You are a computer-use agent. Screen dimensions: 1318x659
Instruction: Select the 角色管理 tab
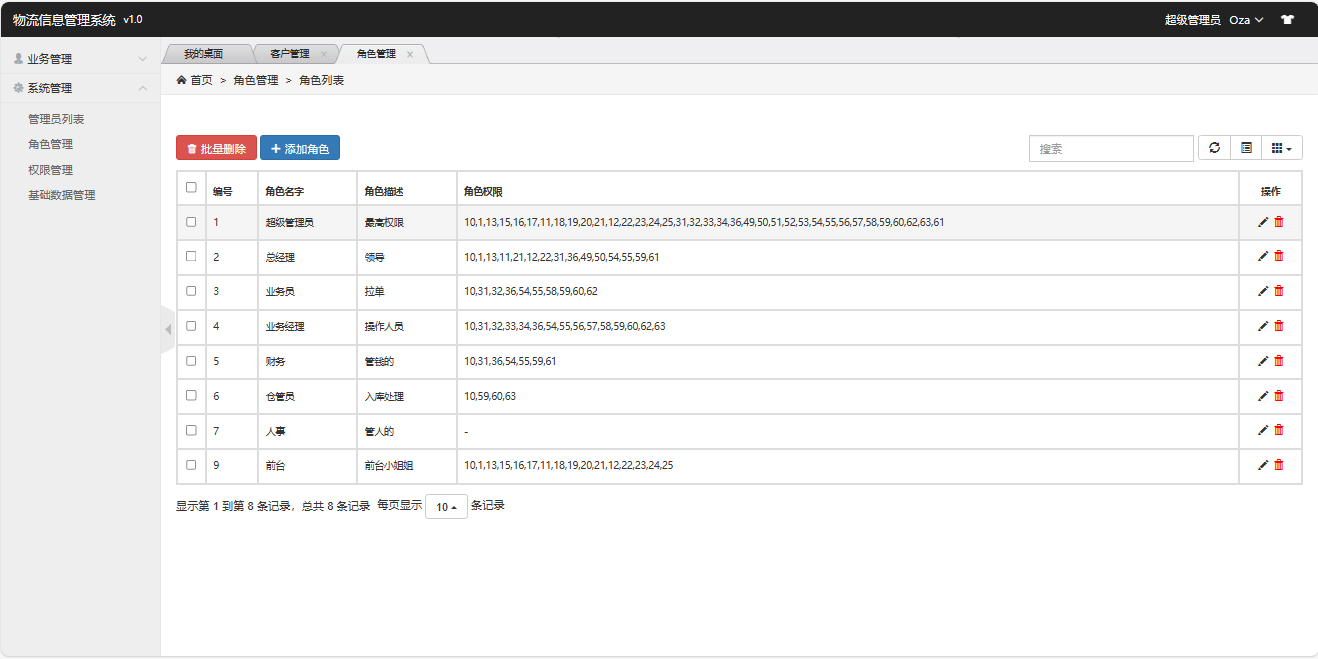pos(377,54)
